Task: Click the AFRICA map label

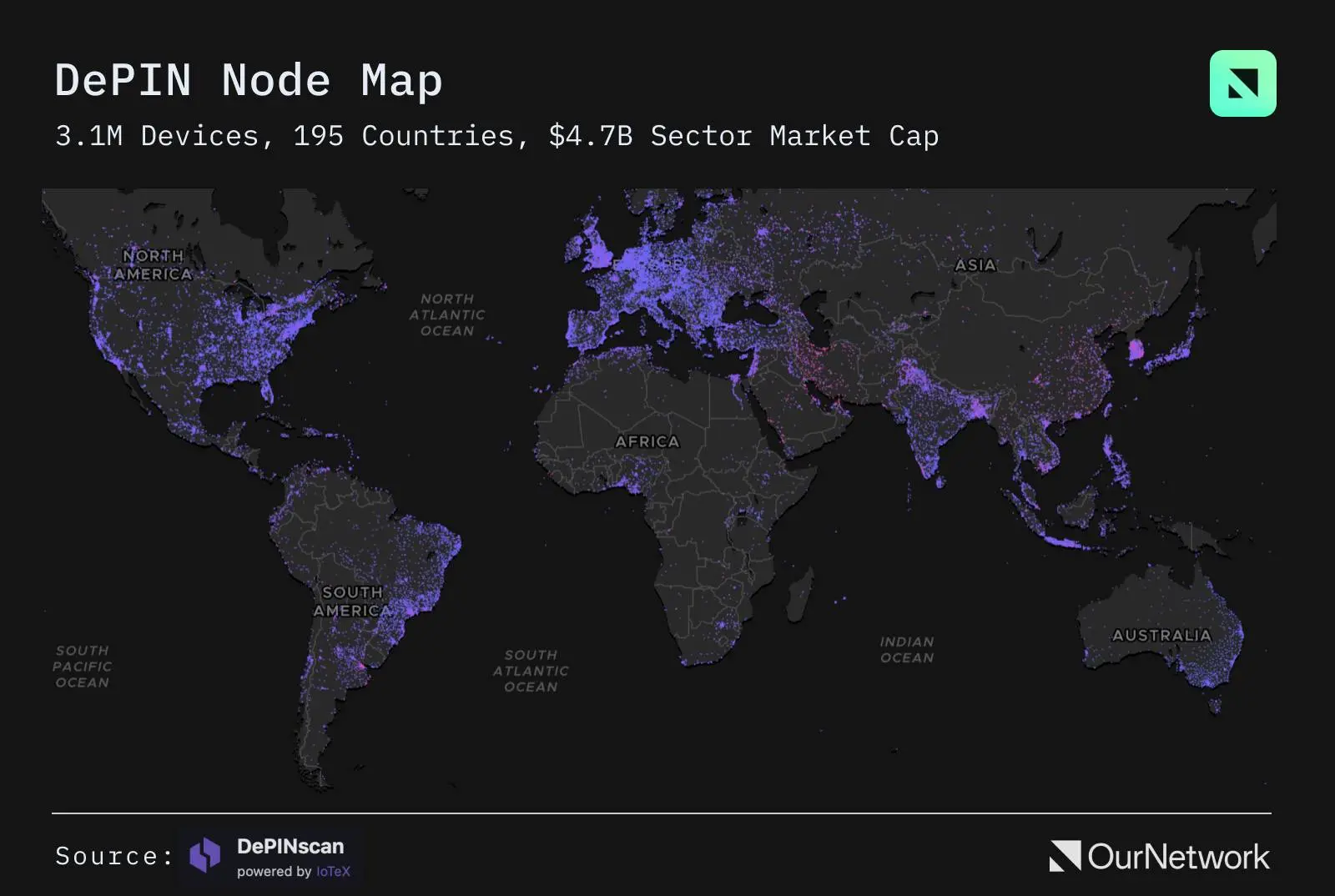Action: (647, 441)
